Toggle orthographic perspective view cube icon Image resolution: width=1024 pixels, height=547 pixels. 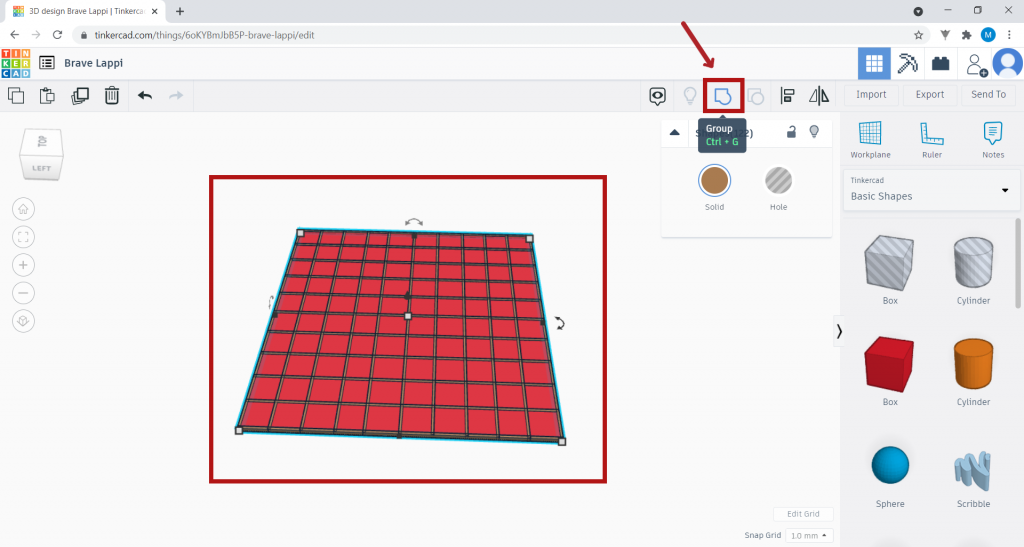click(23, 321)
